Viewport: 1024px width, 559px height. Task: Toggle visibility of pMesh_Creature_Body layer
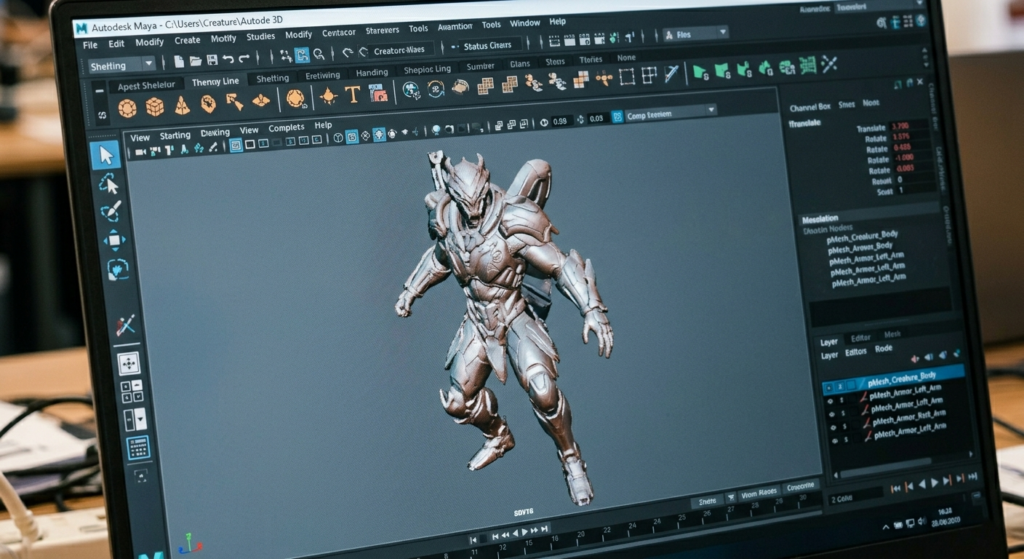827,386
